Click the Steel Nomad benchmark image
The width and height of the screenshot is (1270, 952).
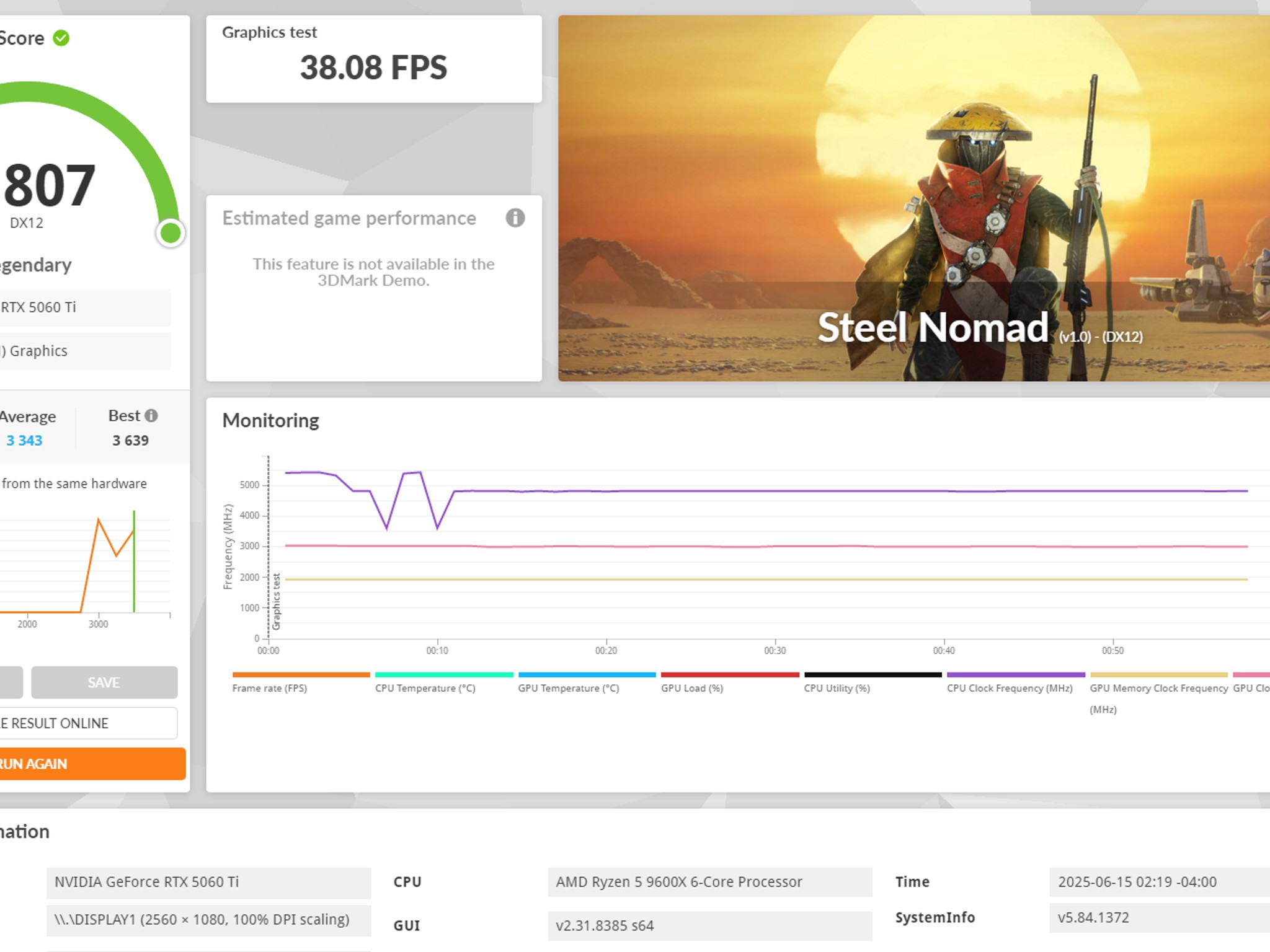pos(914,198)
